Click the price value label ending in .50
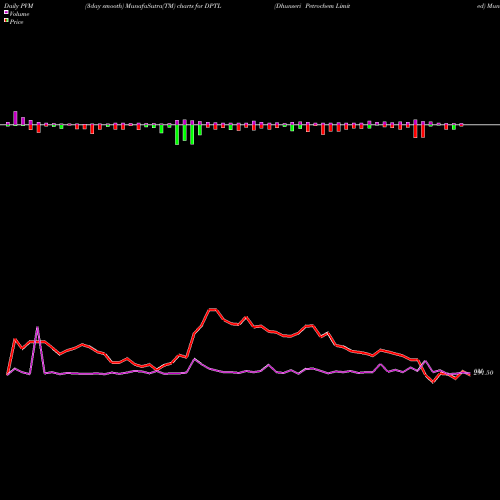The height and width of the screenshot is (500, 500). 483,373
